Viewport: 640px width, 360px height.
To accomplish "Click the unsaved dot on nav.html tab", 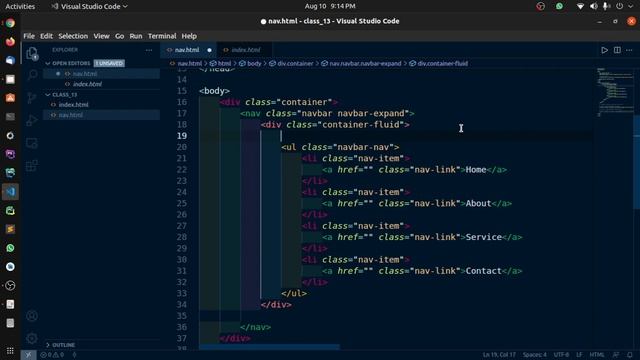I will (x=209, y=50).
